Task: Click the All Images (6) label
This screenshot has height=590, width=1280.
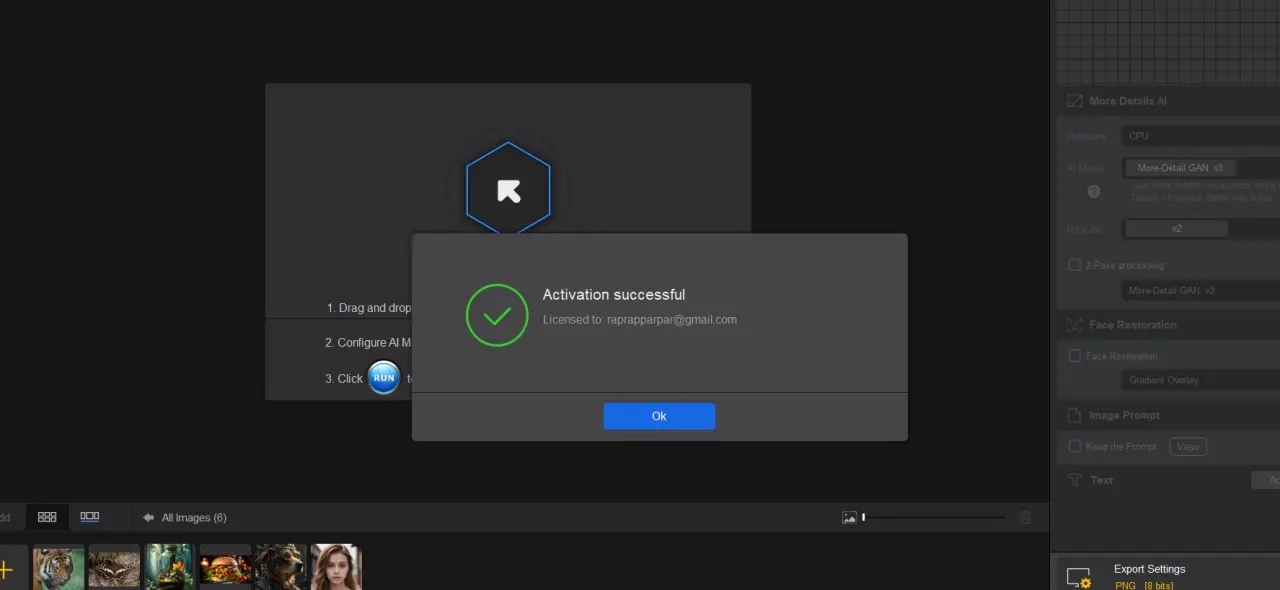Action: (x=194, y=518)
